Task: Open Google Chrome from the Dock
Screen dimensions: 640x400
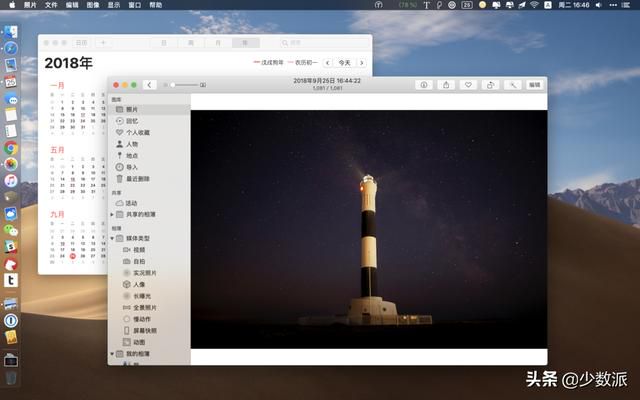Action: [x=11, y=147]
